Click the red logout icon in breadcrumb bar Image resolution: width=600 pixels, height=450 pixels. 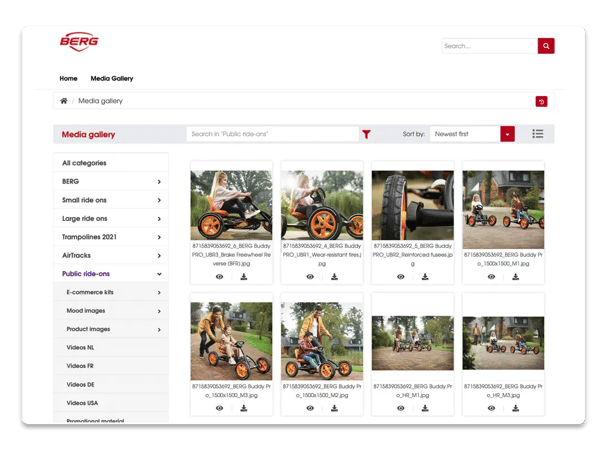(541, 101)
